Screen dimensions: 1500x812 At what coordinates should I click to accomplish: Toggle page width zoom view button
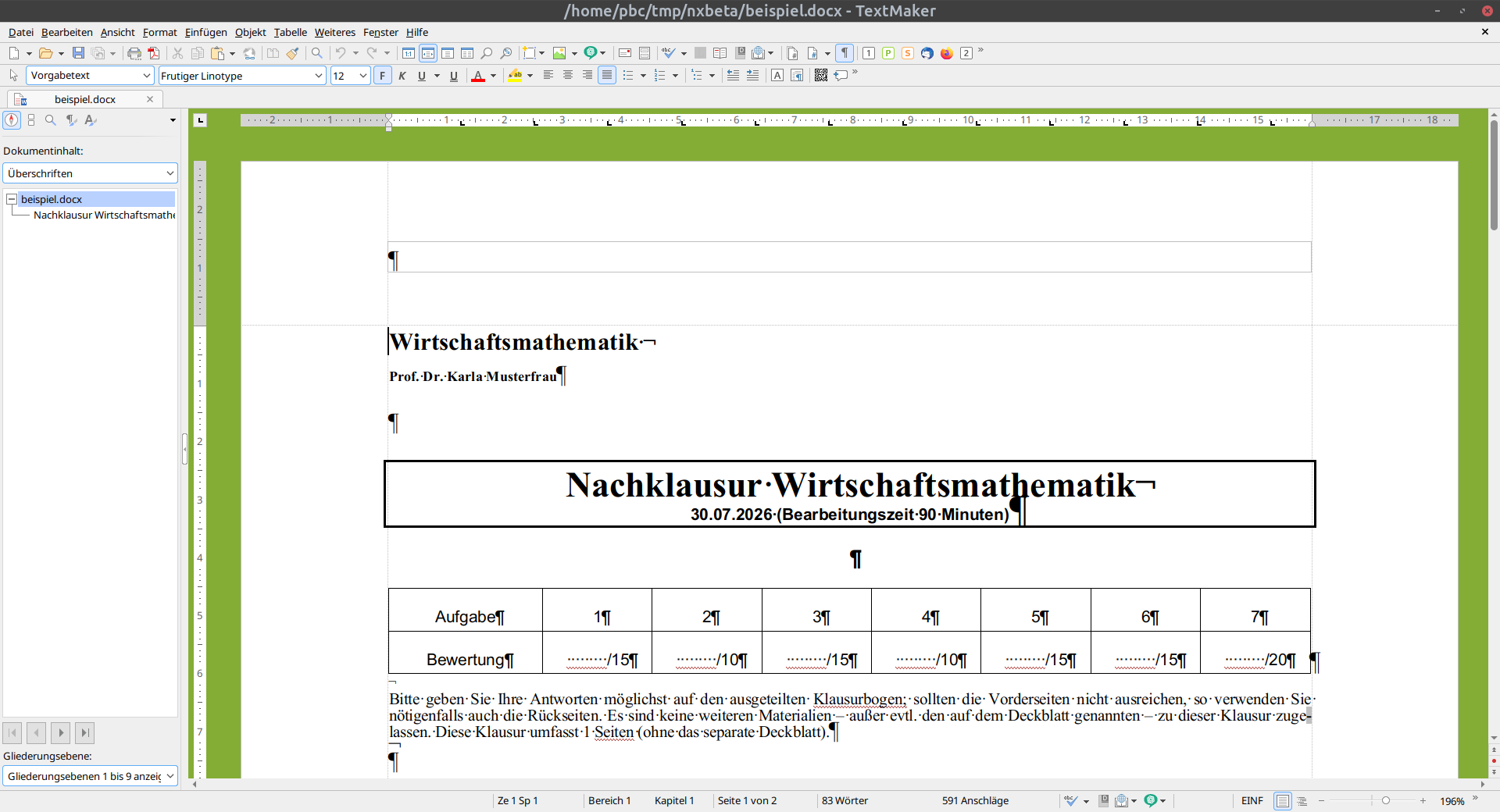click(x=428, y=53)
